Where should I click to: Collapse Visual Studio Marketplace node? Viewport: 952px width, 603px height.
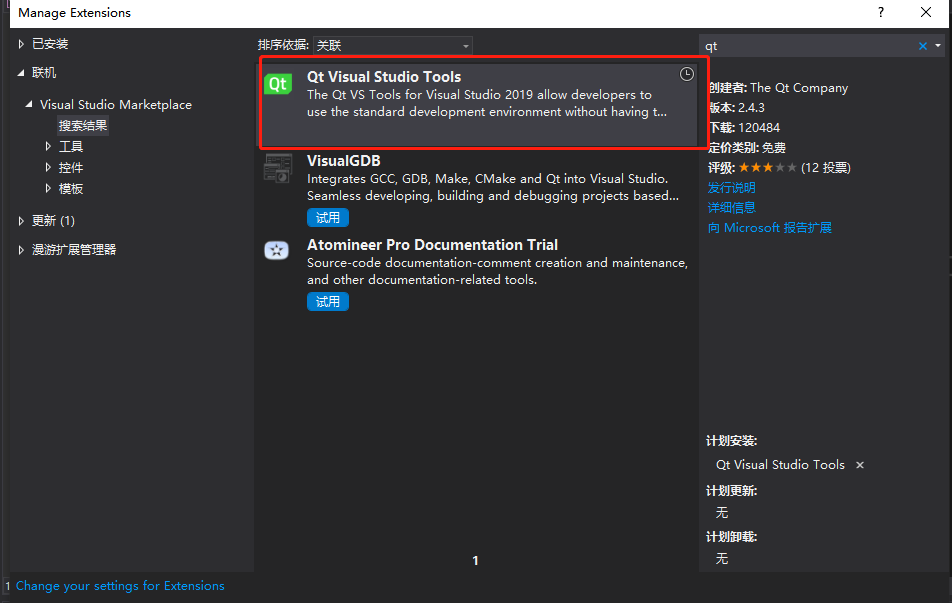(x=29, y=104)
